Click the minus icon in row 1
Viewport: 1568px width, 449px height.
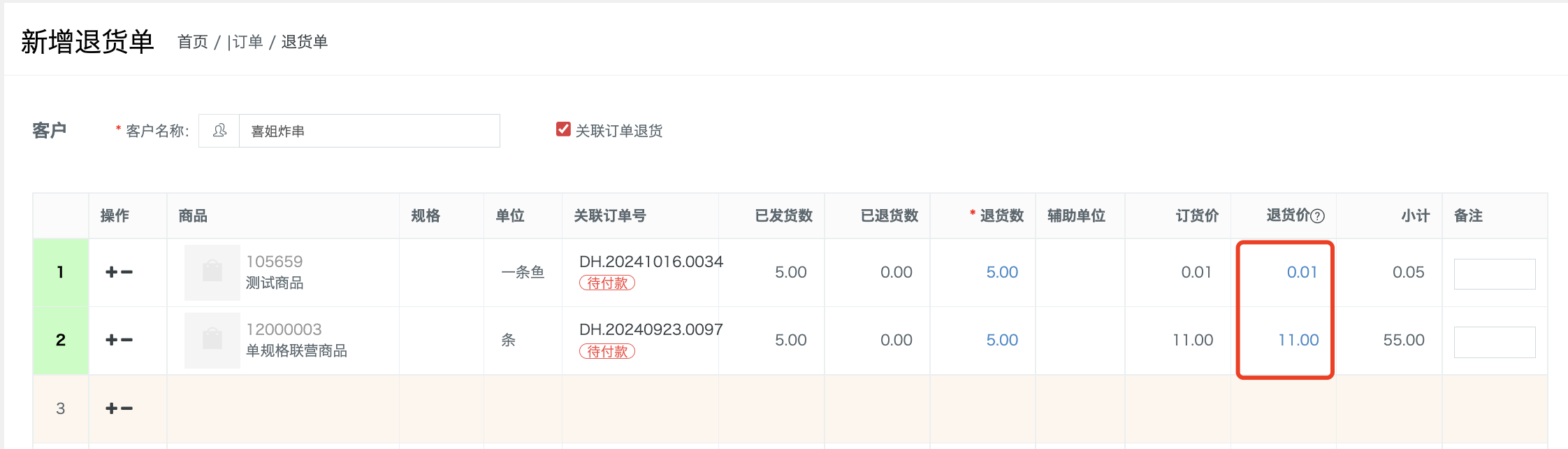tap(126, 272)
